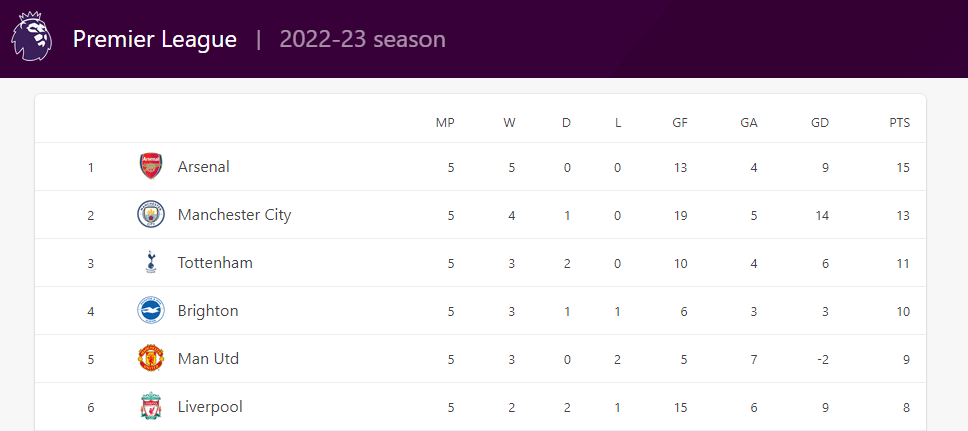Click the Arsenal club crest
This screenshot has height=431, width=968.
point(150,166)
